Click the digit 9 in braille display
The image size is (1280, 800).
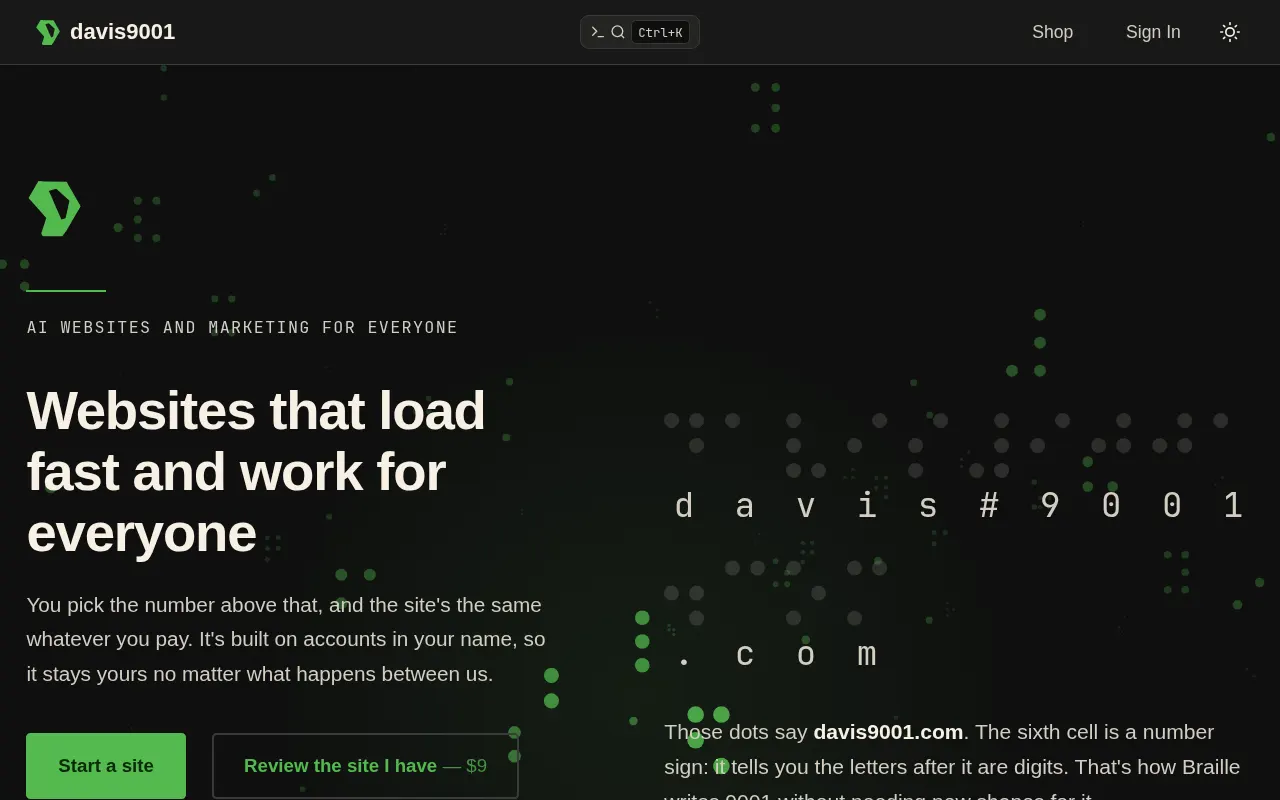click(1050, 507)
